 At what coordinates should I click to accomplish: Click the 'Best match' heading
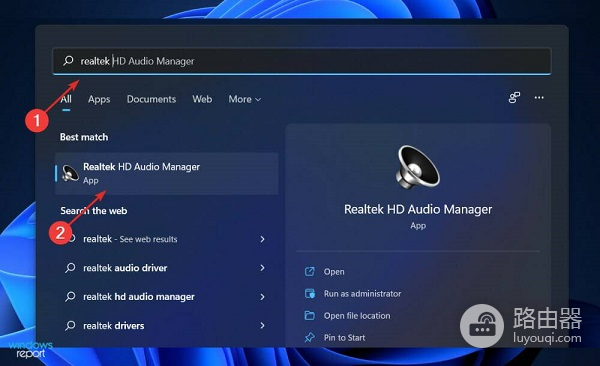click(84, 137)
